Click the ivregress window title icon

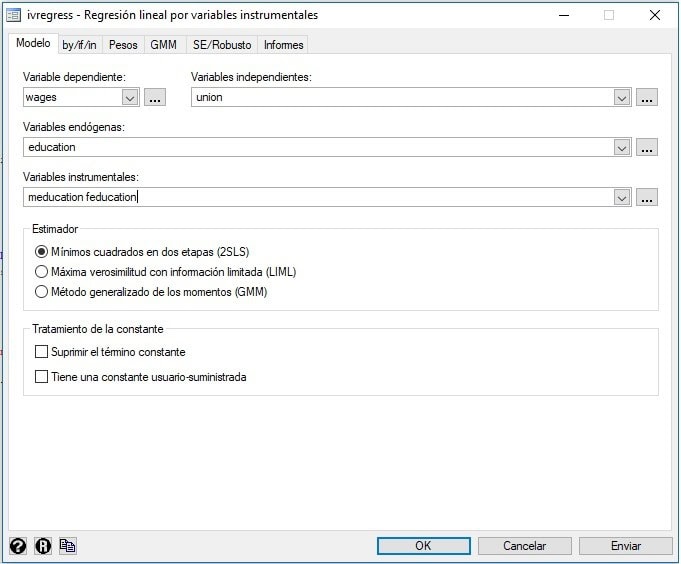[x=15, y=15]
